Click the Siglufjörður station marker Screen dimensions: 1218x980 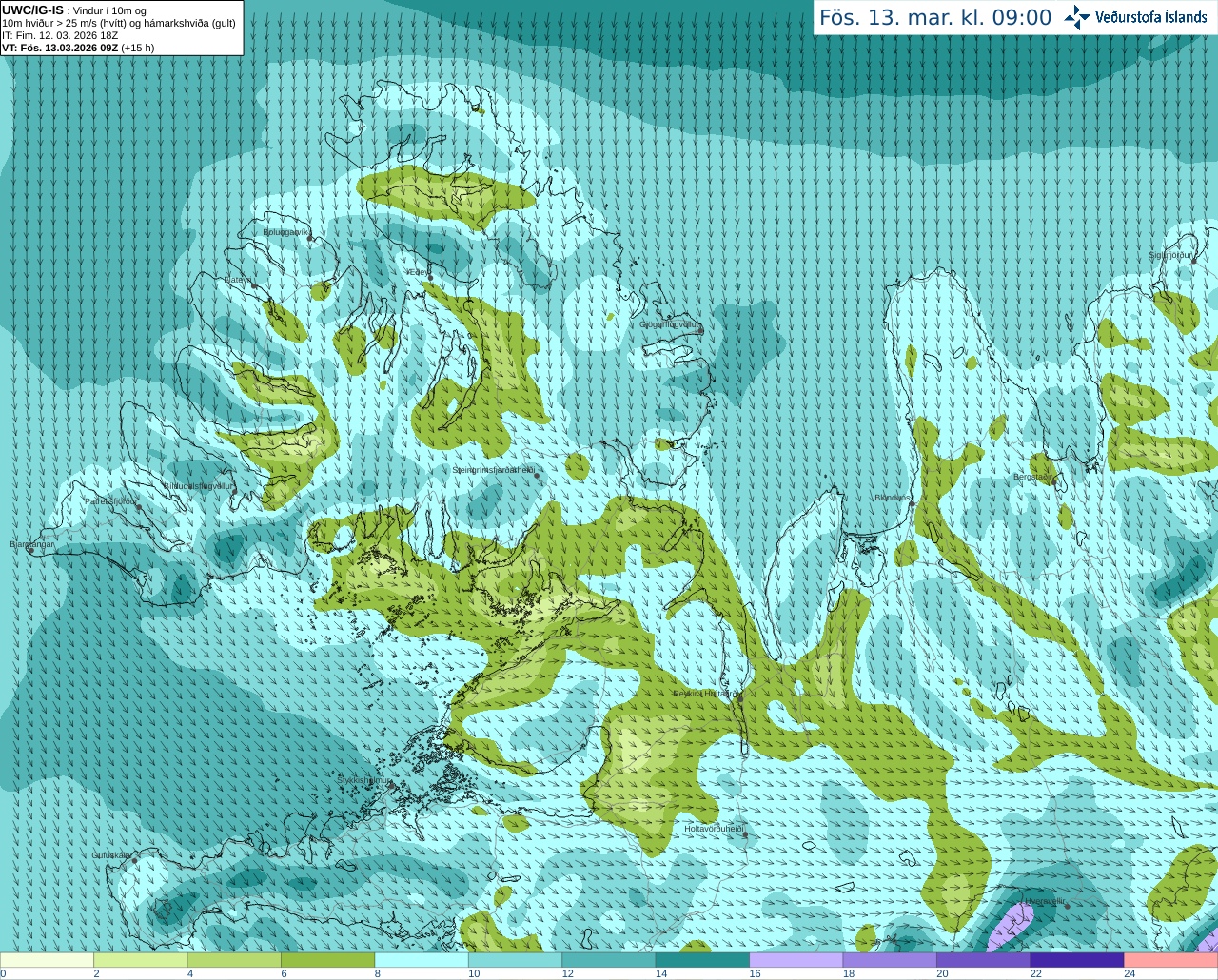coord(1194,261)
